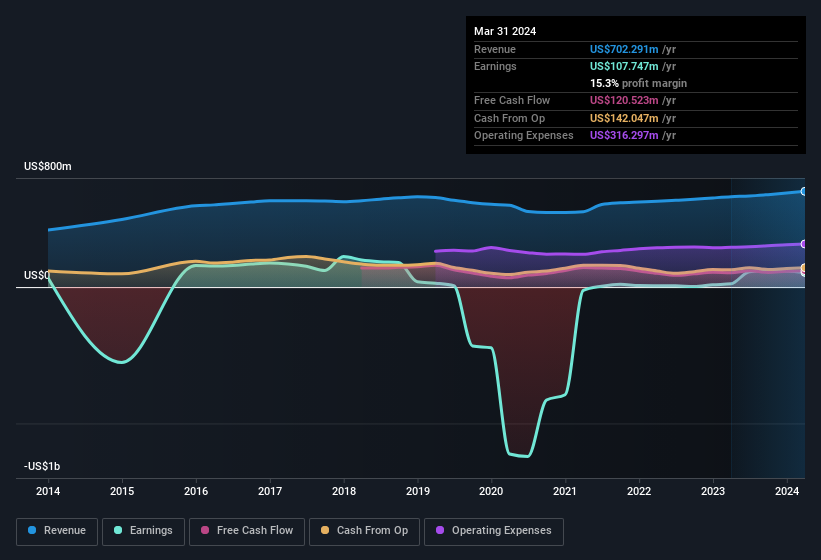Click the orange Cash From Op end marker
This screenshot has height=560, width=821.
pyautogui.click(x=803, y=268)
